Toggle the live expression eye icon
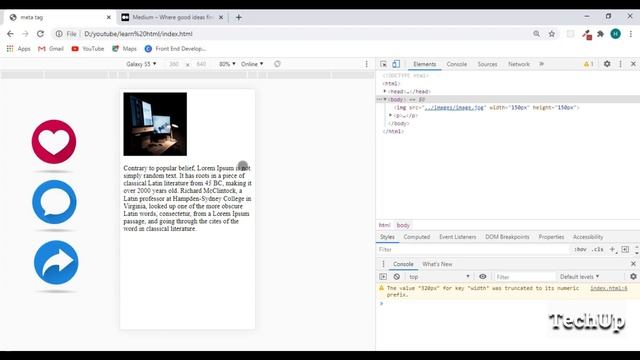The height and width of the screenshot is (360, 640). tap(482, 277)
